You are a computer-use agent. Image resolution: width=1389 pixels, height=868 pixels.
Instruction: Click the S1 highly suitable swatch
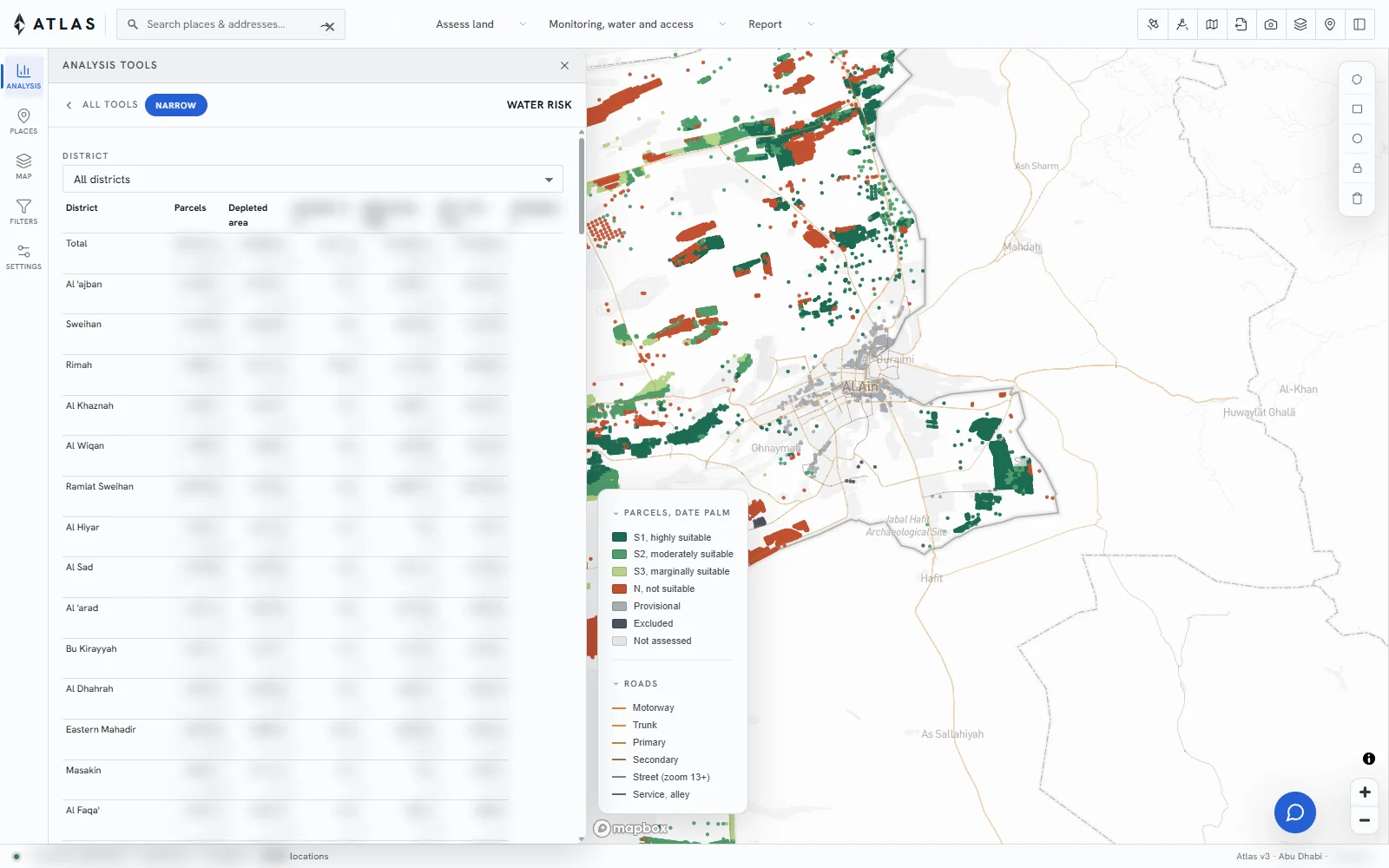[x=619, y=537]
